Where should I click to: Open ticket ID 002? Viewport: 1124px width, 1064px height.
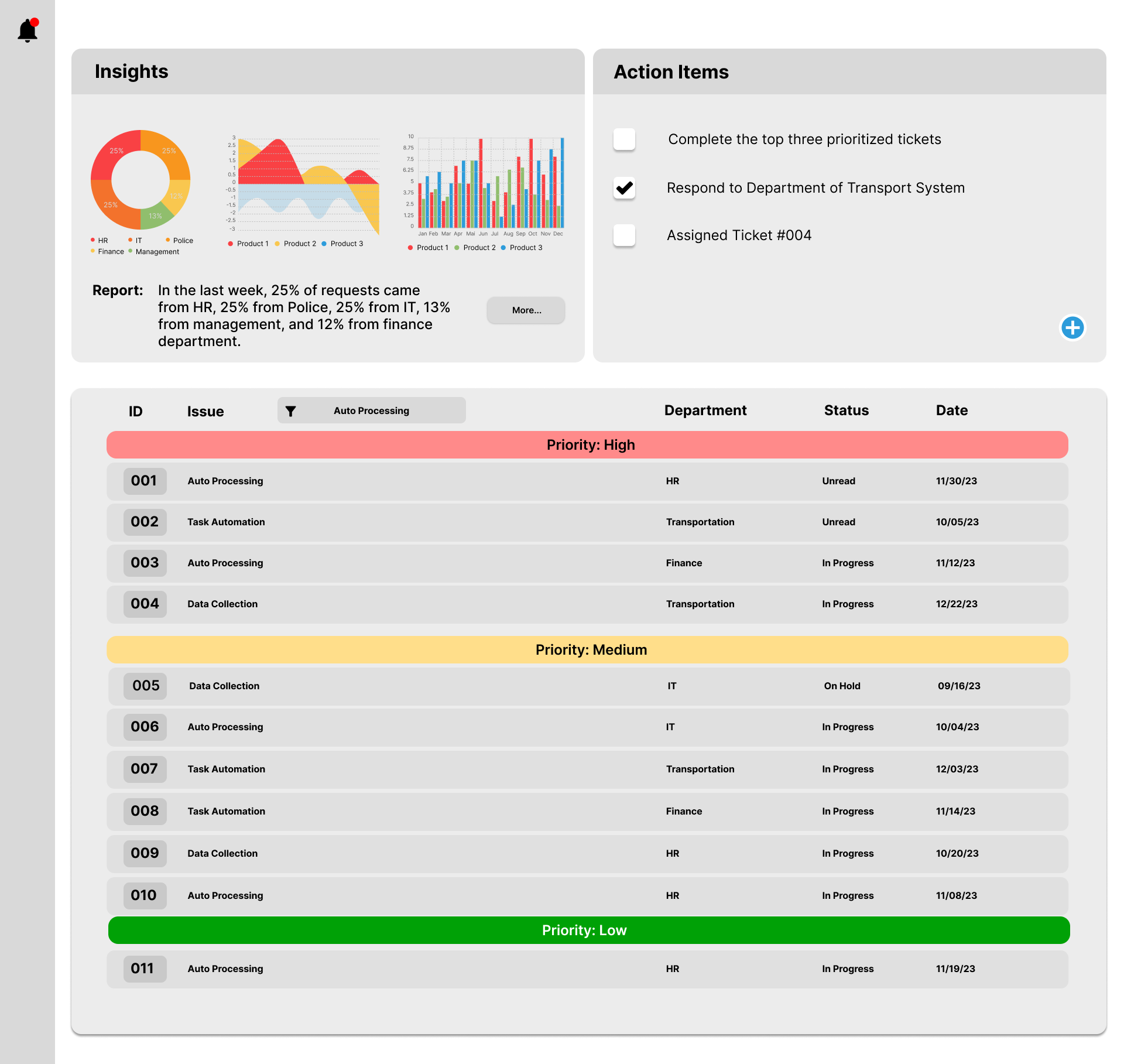[x=145, y=522]
